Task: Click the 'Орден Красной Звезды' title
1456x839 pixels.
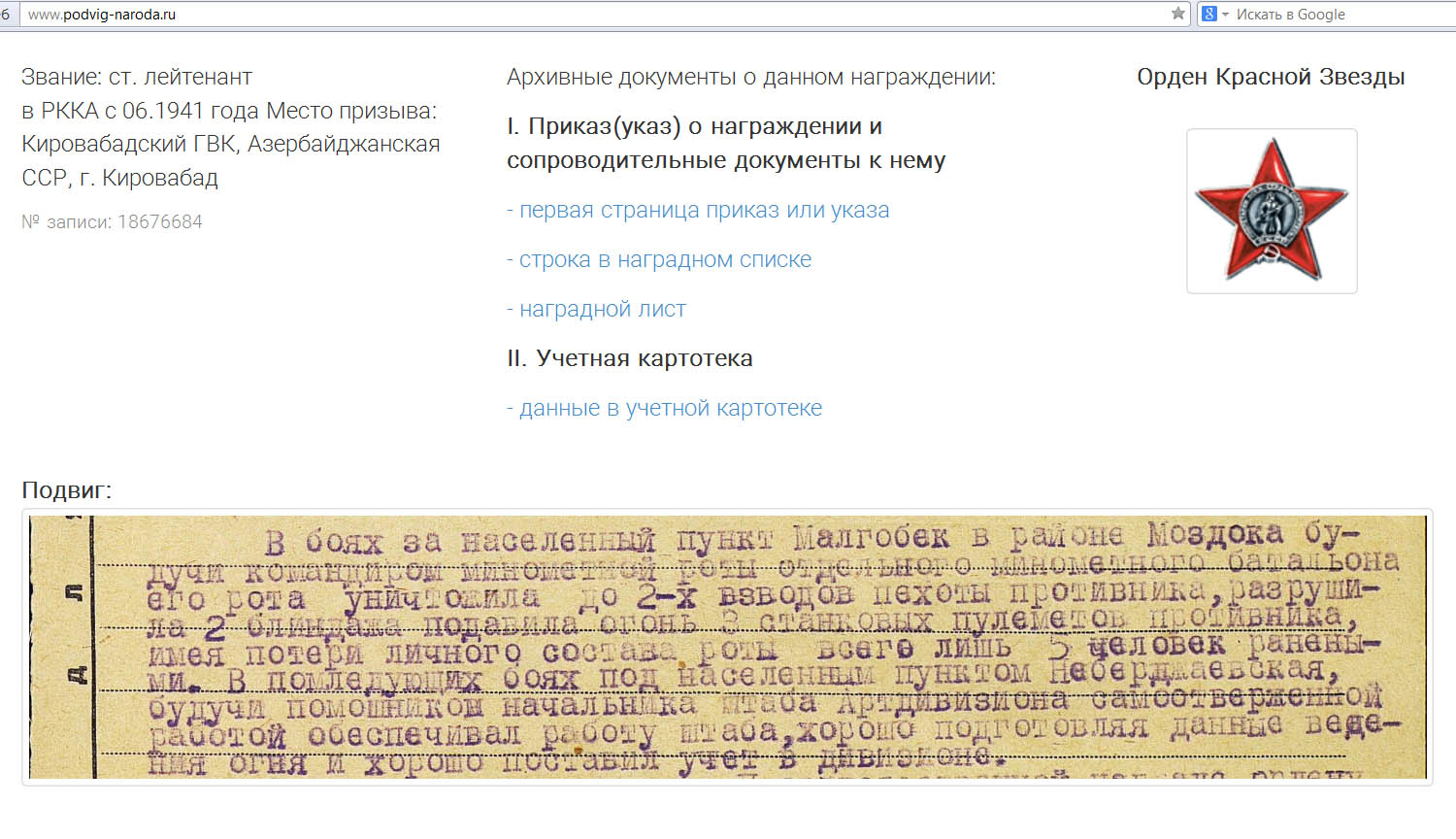Action: pos(1271,78)
